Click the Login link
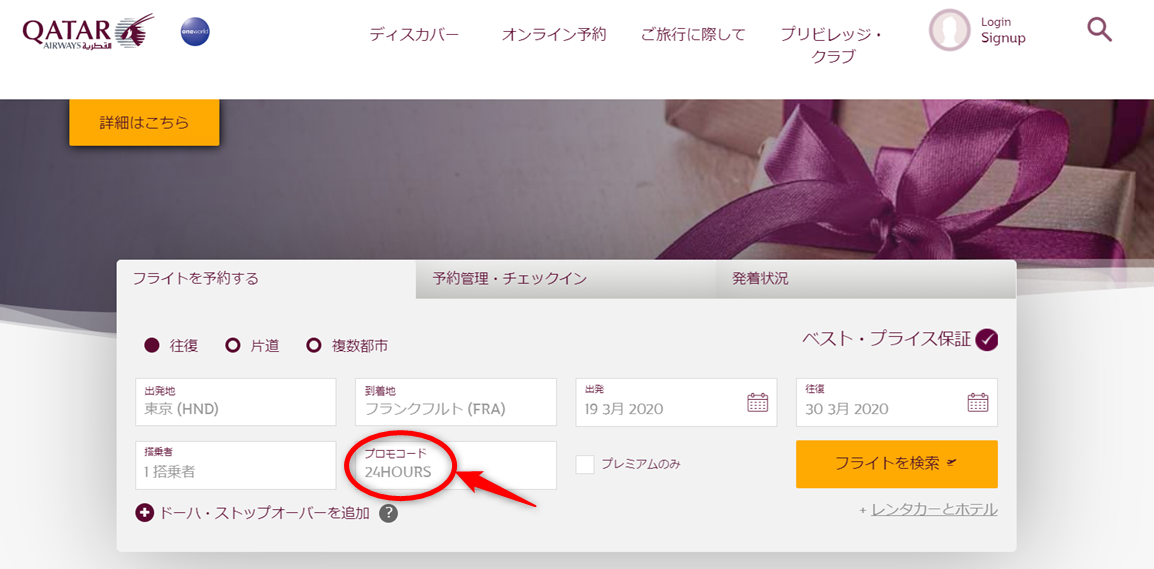This screenshot has width=1154, height=569. tap(996, 22)
